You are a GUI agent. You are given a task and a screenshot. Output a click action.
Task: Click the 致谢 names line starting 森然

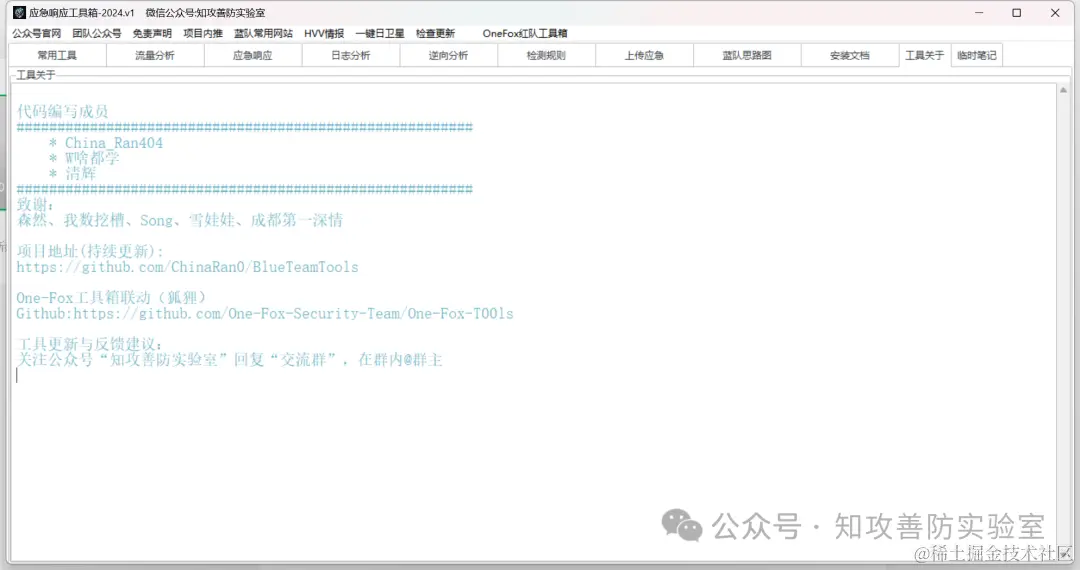(180, 220)
